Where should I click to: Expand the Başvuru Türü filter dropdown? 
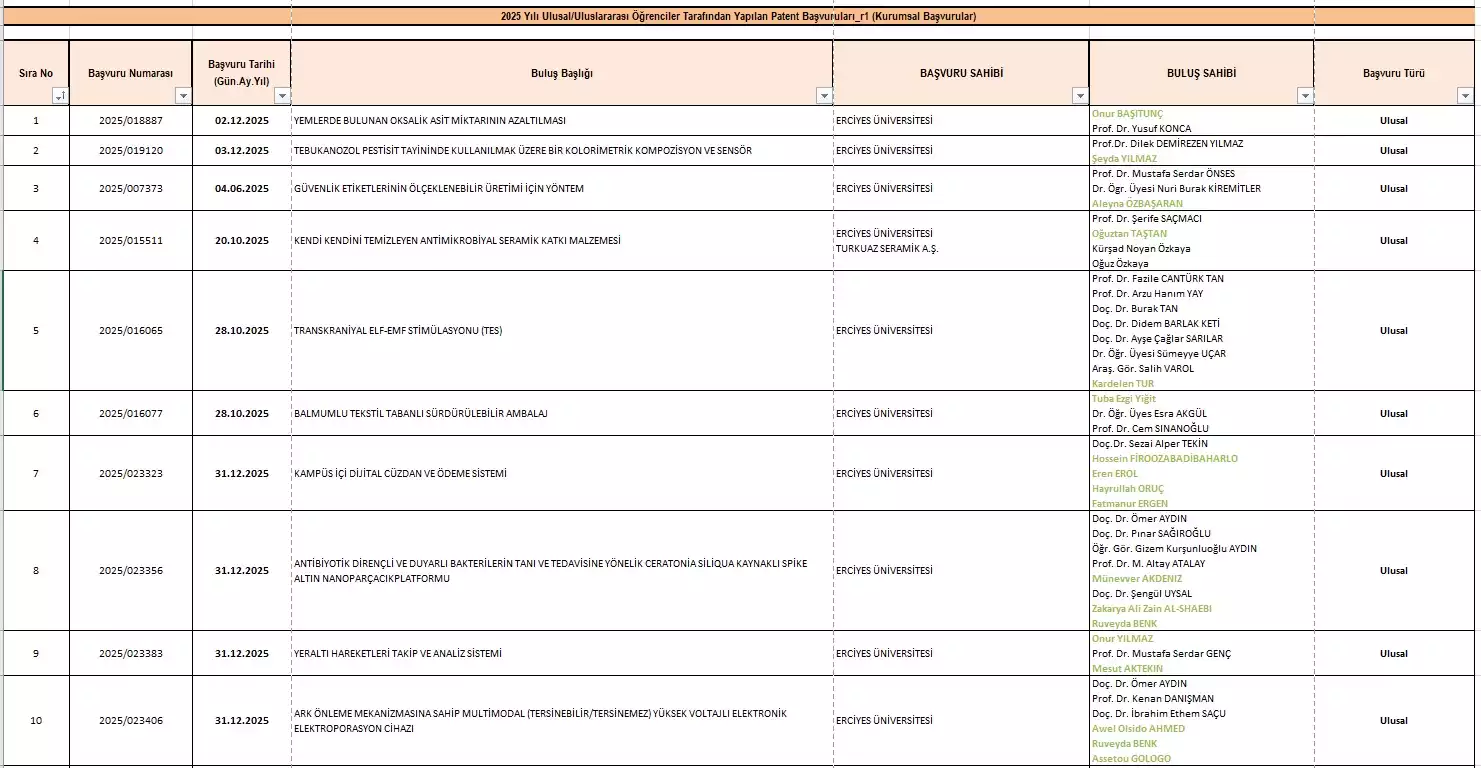[1465, 96]
